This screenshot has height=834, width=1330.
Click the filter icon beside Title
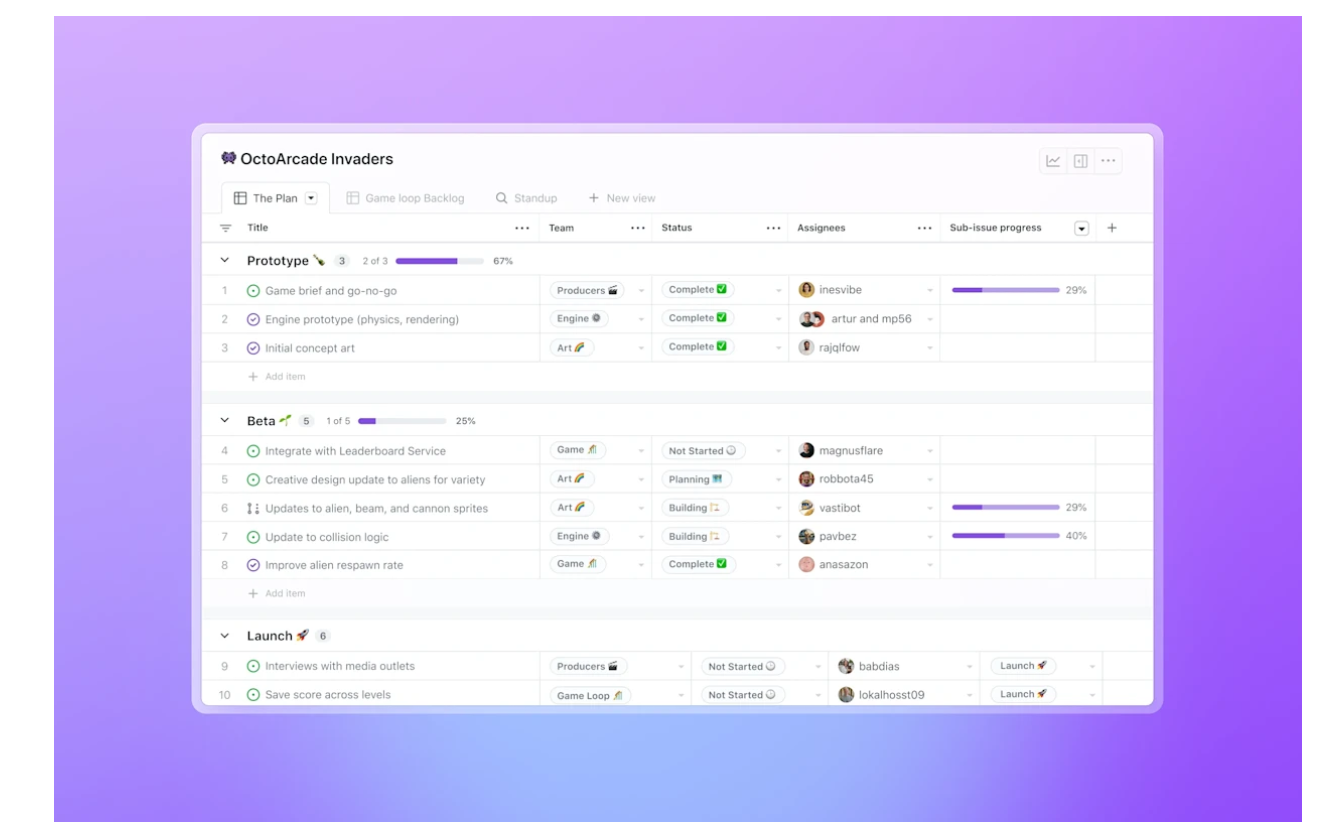(x=226, y=228)
